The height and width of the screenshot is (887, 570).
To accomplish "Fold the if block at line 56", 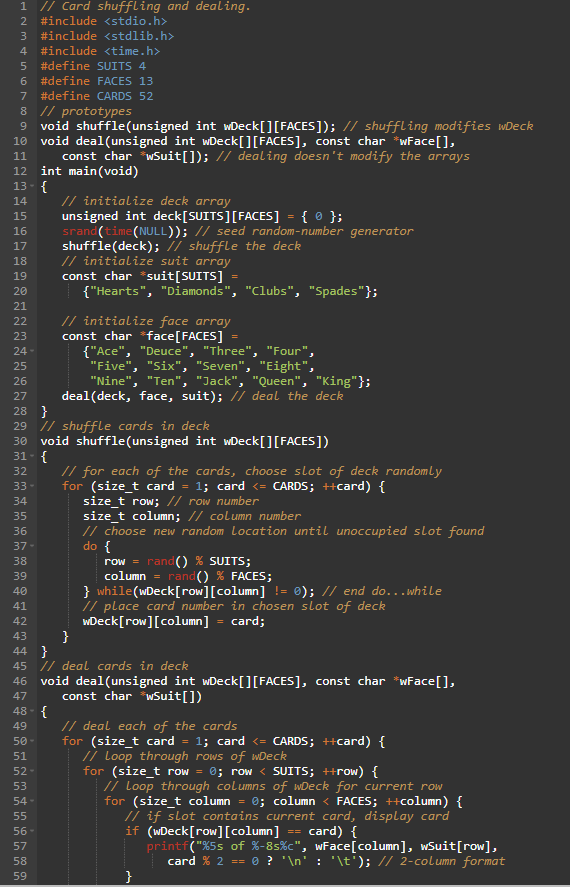I will pos(32,831).
